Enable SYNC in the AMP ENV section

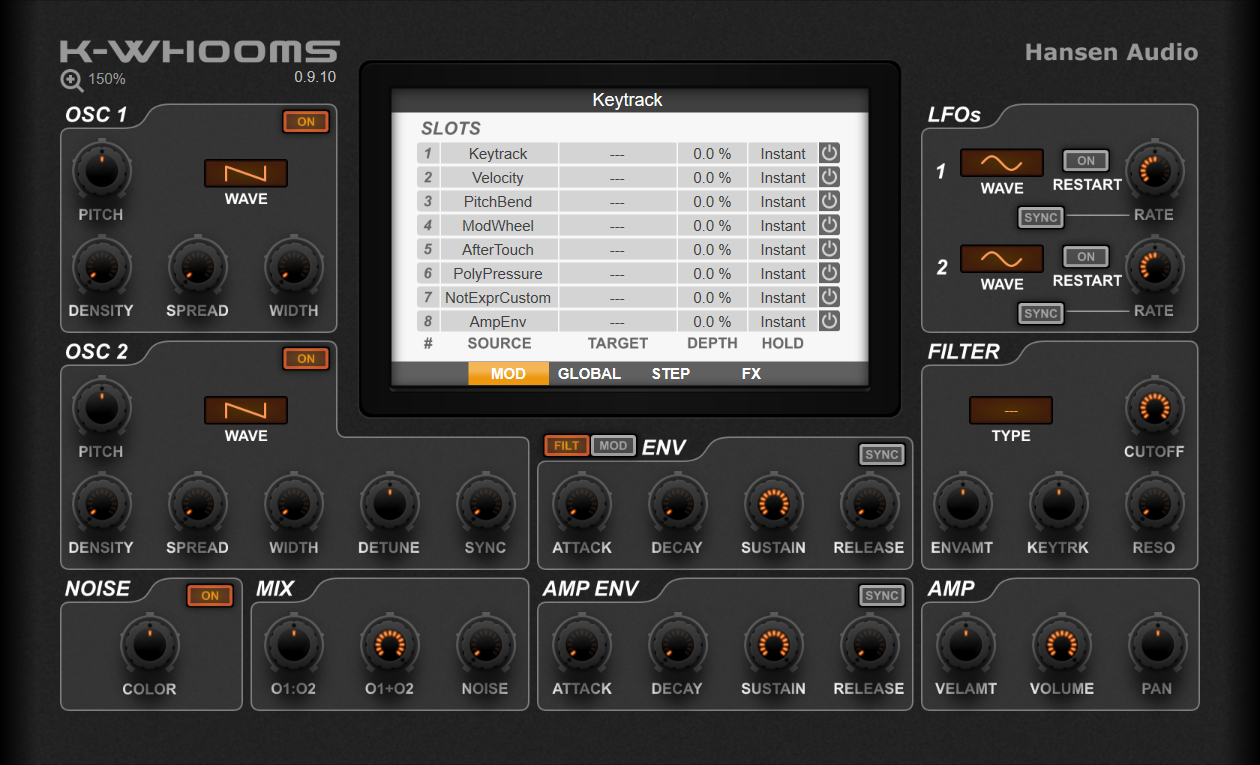point(882,596)
